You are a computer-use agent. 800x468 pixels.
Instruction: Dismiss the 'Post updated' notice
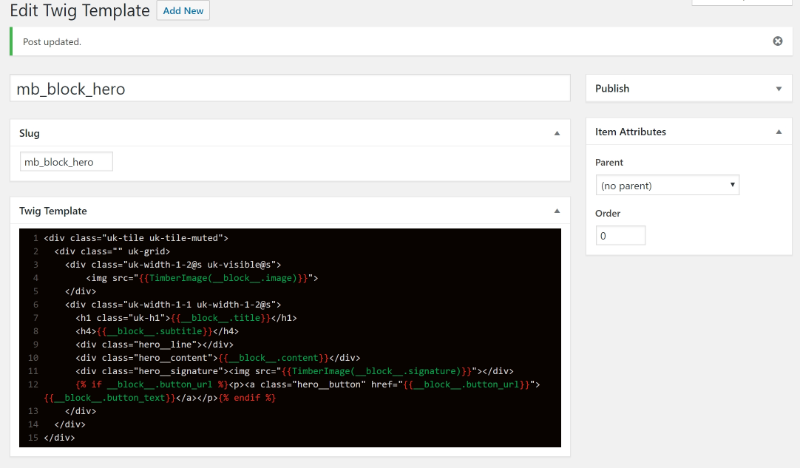point(778,41)
